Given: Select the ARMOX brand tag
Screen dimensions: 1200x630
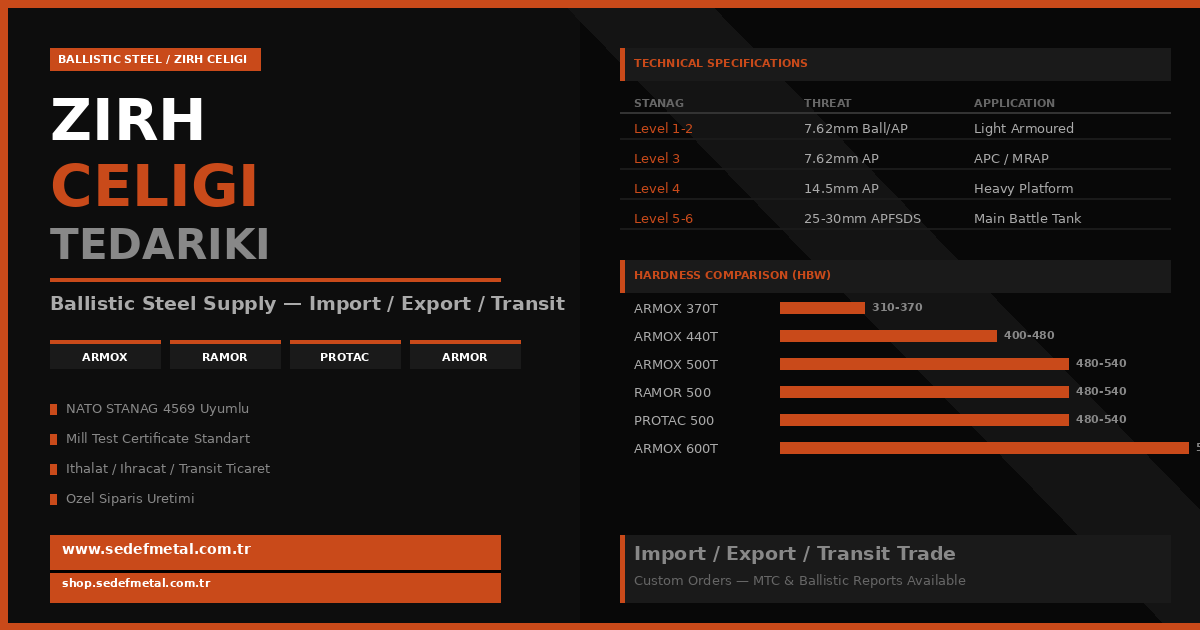Looking at the screenshot, I should pos(105,355).
